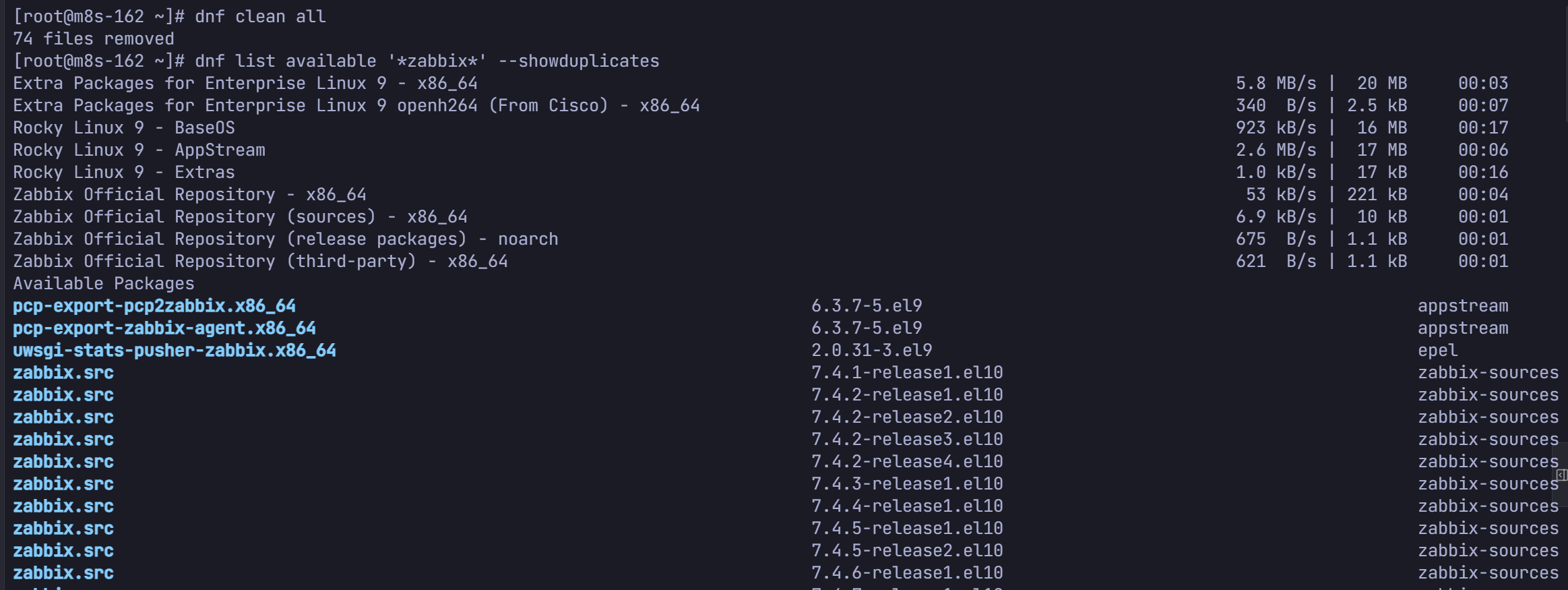Select the pcp-export-pcp2zabbix.x86_64 package name

pyautogui.click(x=154, y=305)
